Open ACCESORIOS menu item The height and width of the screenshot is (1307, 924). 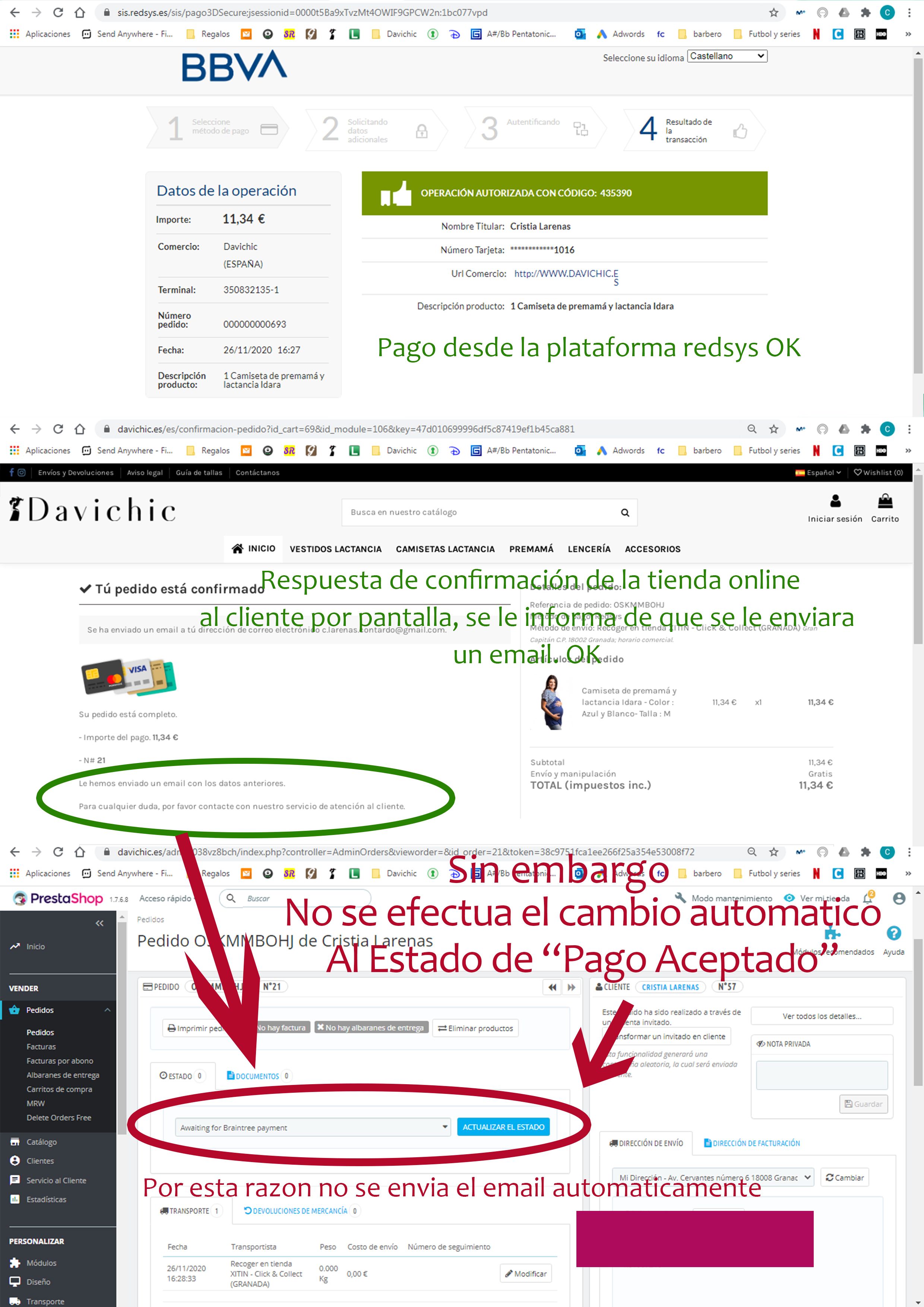point(652,549)
